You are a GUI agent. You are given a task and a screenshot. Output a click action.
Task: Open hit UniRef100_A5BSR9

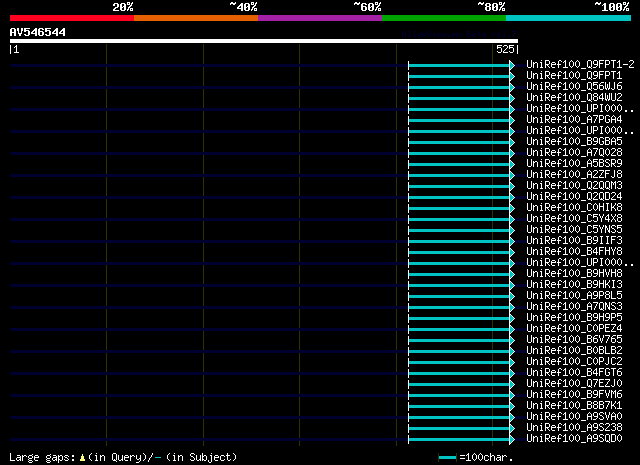[574, 164]
